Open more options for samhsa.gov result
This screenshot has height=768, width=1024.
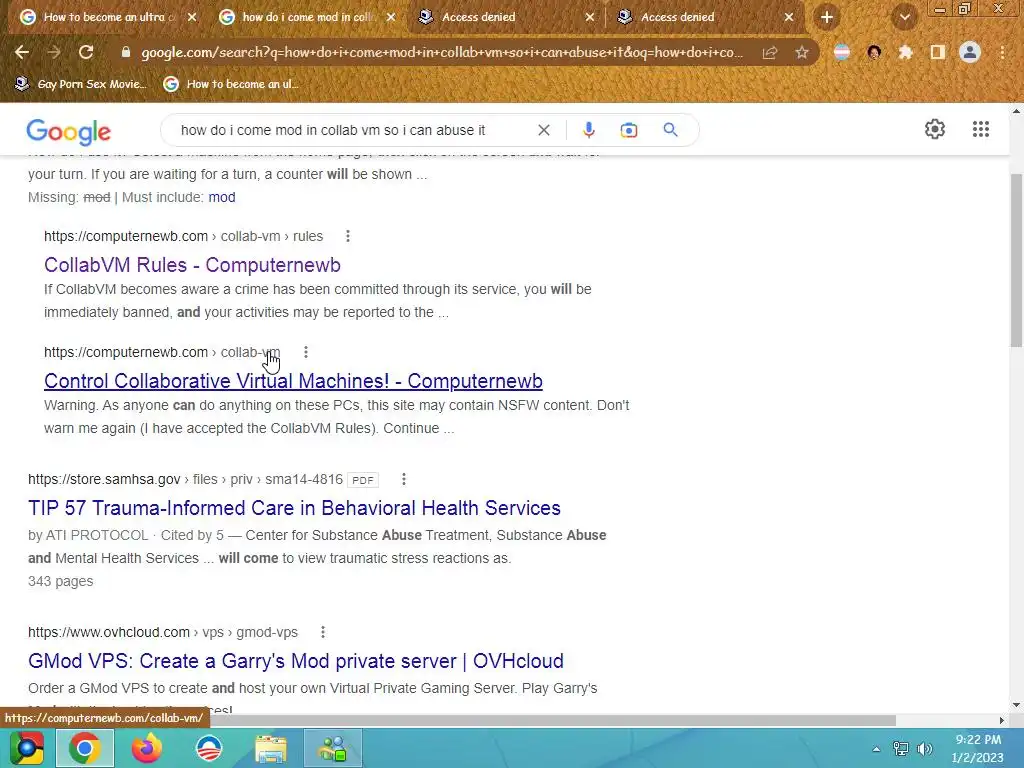pyautogui.click(x=404, y=479)
